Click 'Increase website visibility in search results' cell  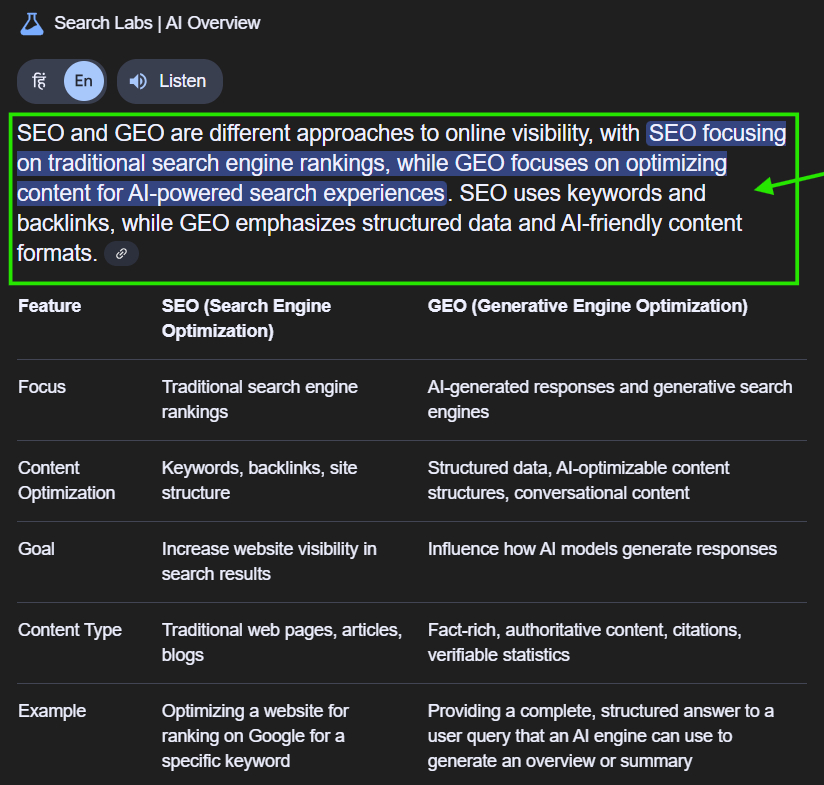click(x=269, y=561)
